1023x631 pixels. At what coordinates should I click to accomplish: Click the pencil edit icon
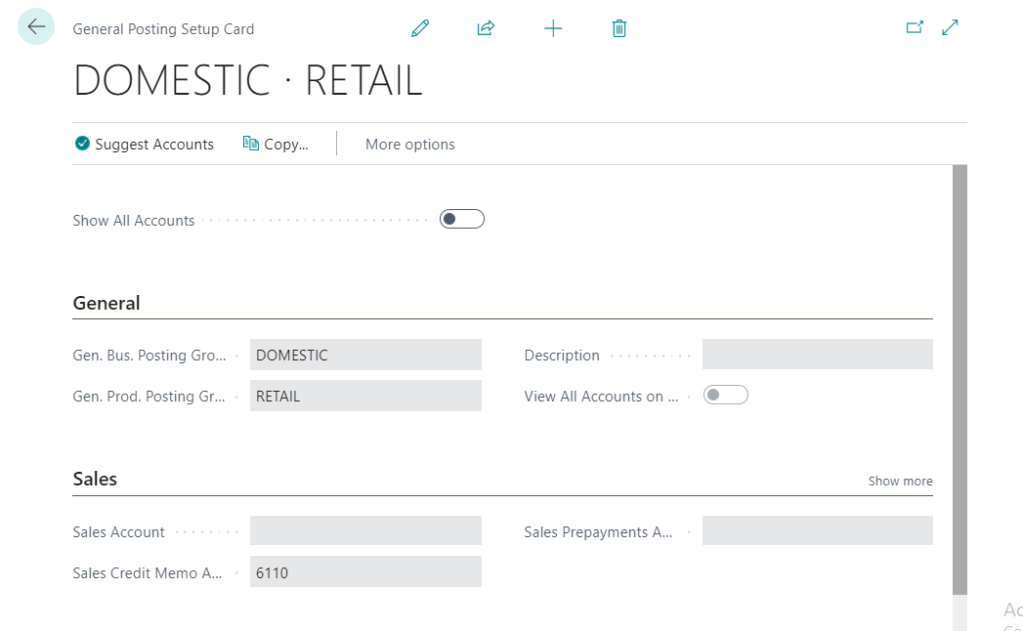pos(420,28)
